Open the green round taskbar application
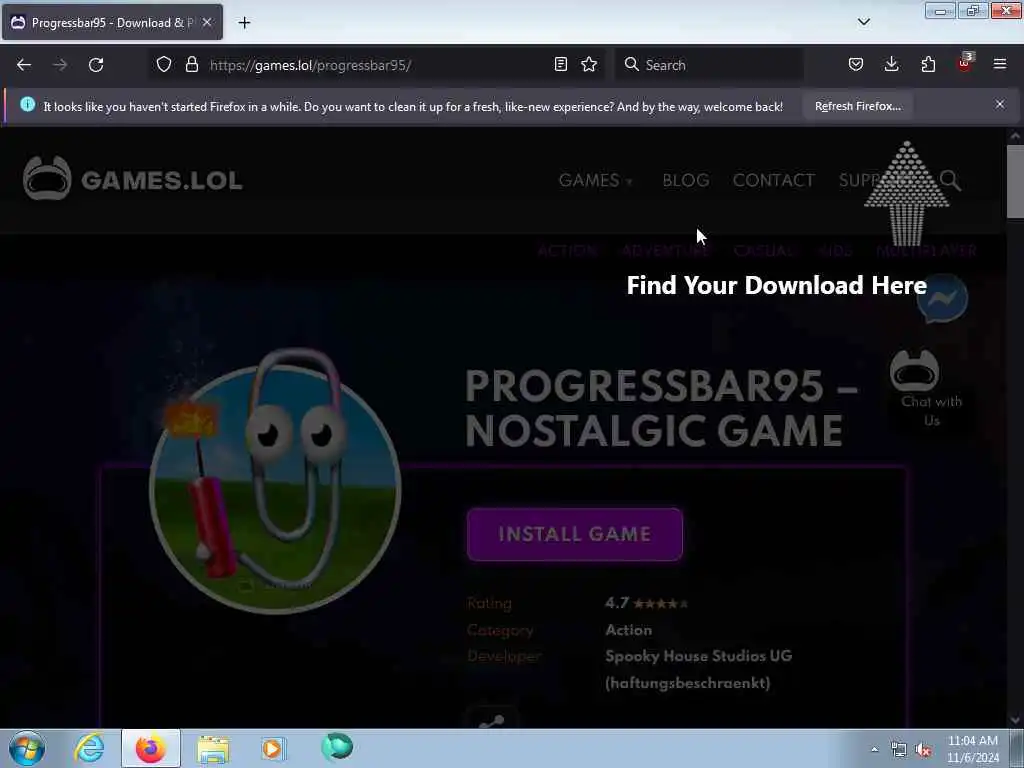Image resolution: width=1024 pixels, height=768 pixels. pyautogui.click(x=337, y=746)
